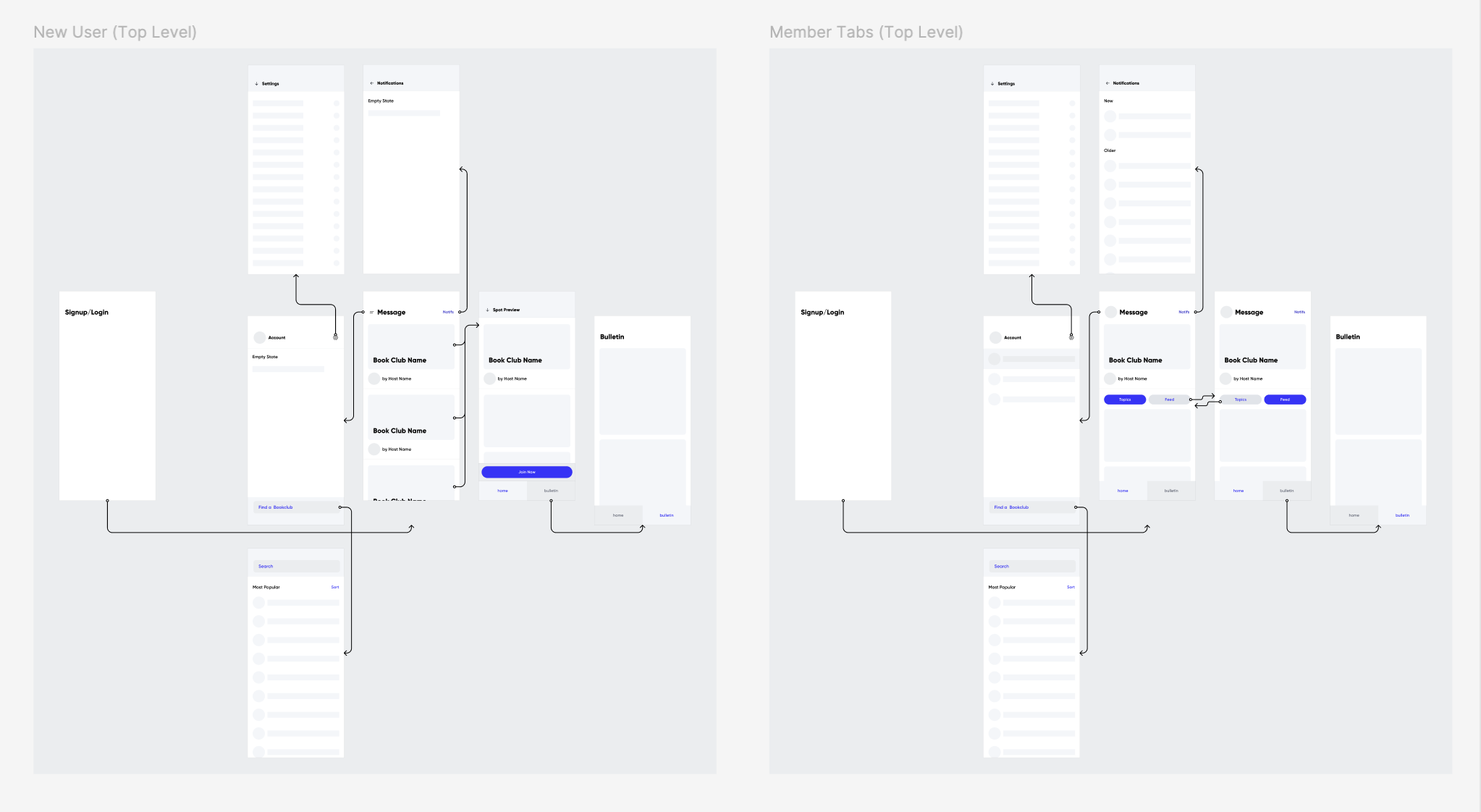
Task: Toggle last switch in New User Settings list
Action: click(337, 263)
